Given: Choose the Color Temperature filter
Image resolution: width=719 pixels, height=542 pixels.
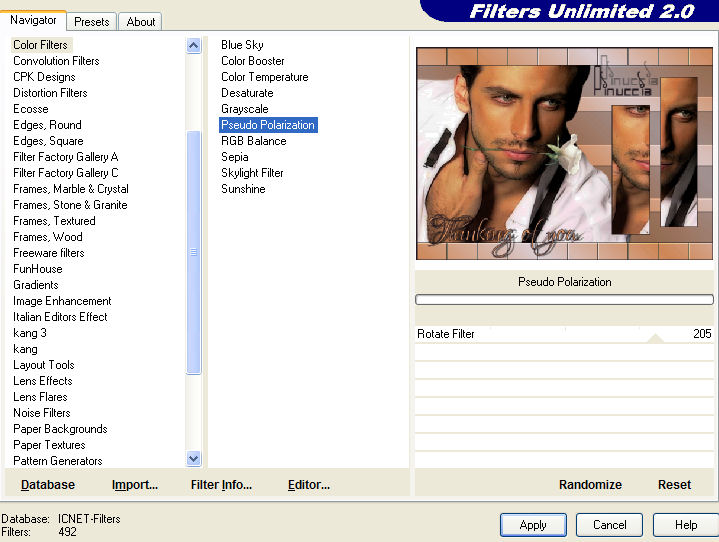Looking at the screenshot, I should [x=265, y=77].
